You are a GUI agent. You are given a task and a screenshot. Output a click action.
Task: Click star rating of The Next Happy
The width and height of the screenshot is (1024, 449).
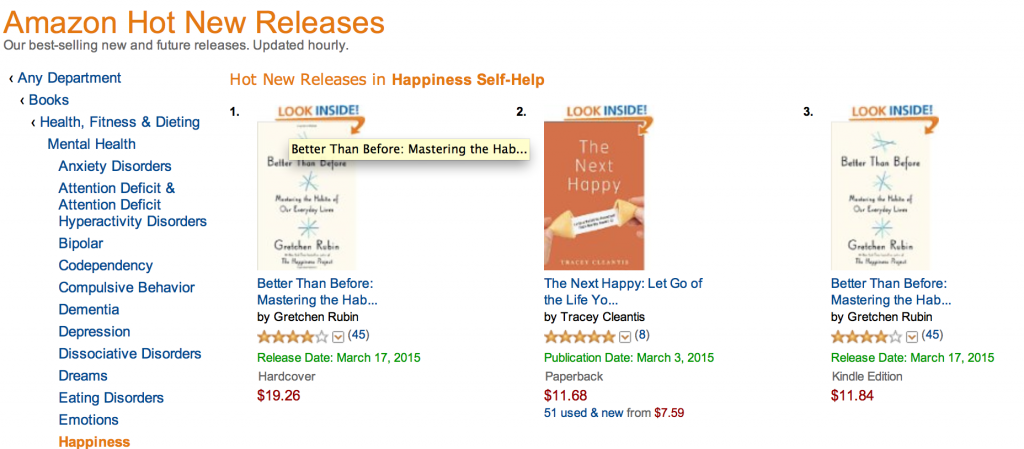coord(580,336)
